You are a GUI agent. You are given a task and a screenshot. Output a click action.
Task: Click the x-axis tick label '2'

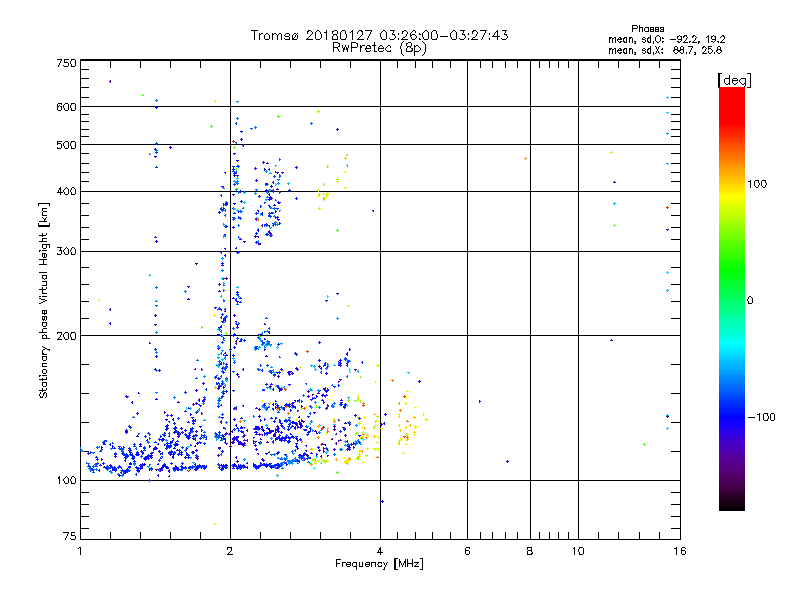[x=230, y=551]
